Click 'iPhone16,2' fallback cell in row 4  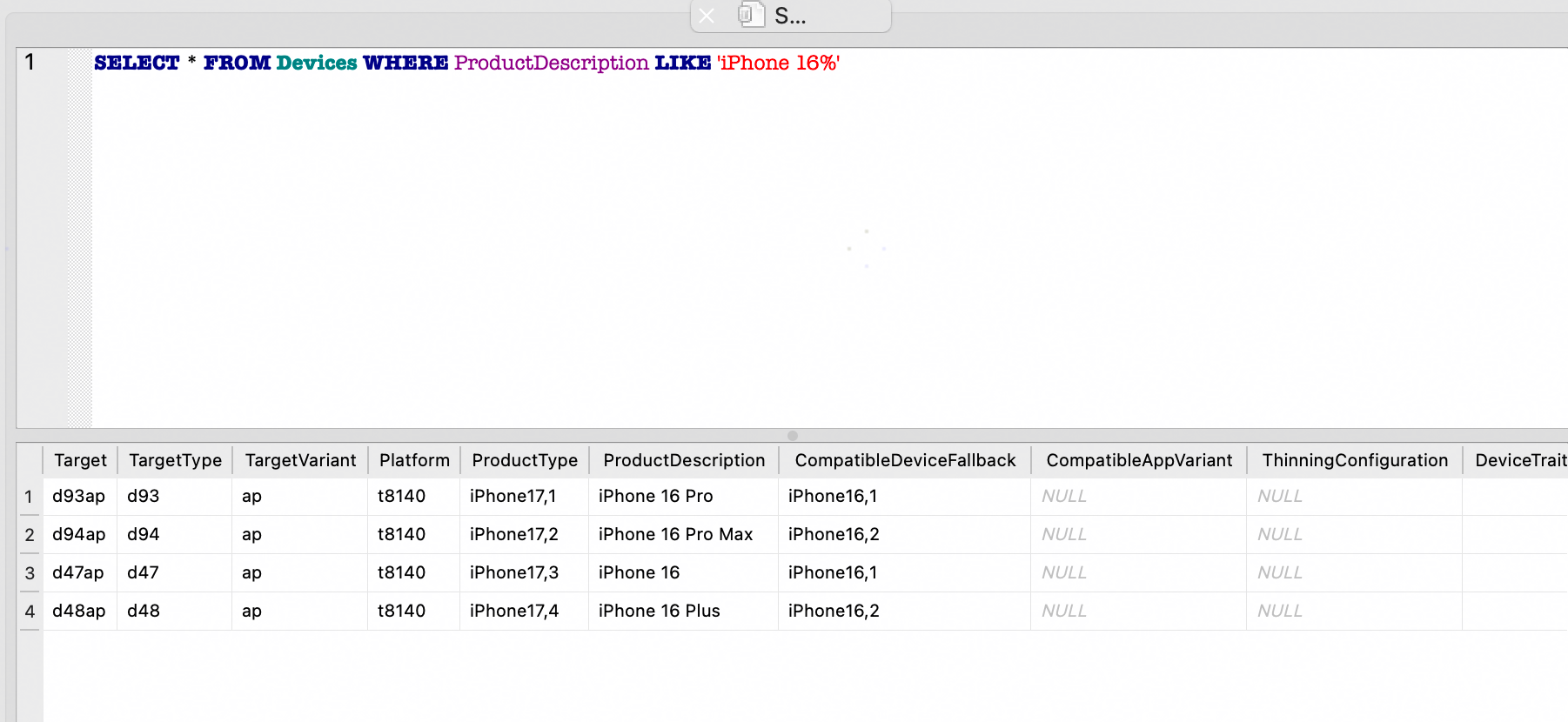click(905, 611)
